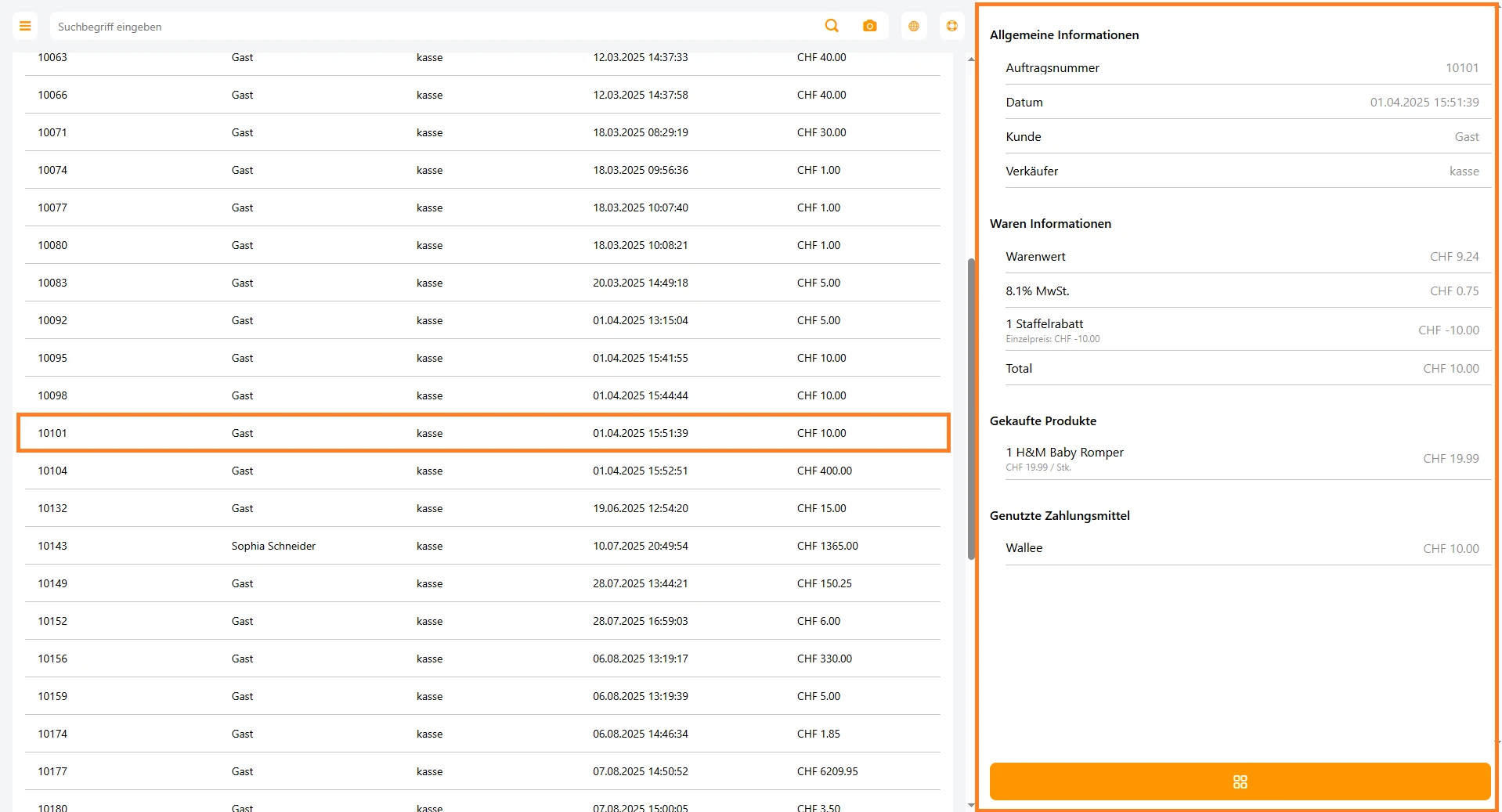Type in the Suchbegriff eingeben search field
The width and height of the screenshot is (1502, 812).
431,27
